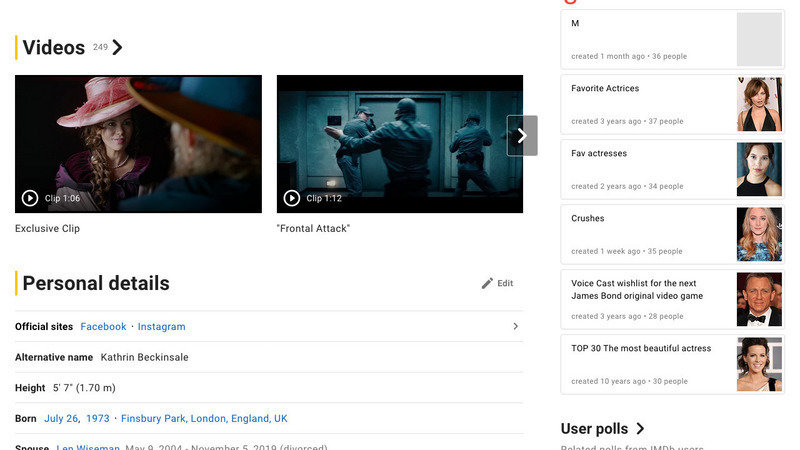800x450 pixels.
Task: Open the Videos section chevron arrow
Action: (117, 47)
